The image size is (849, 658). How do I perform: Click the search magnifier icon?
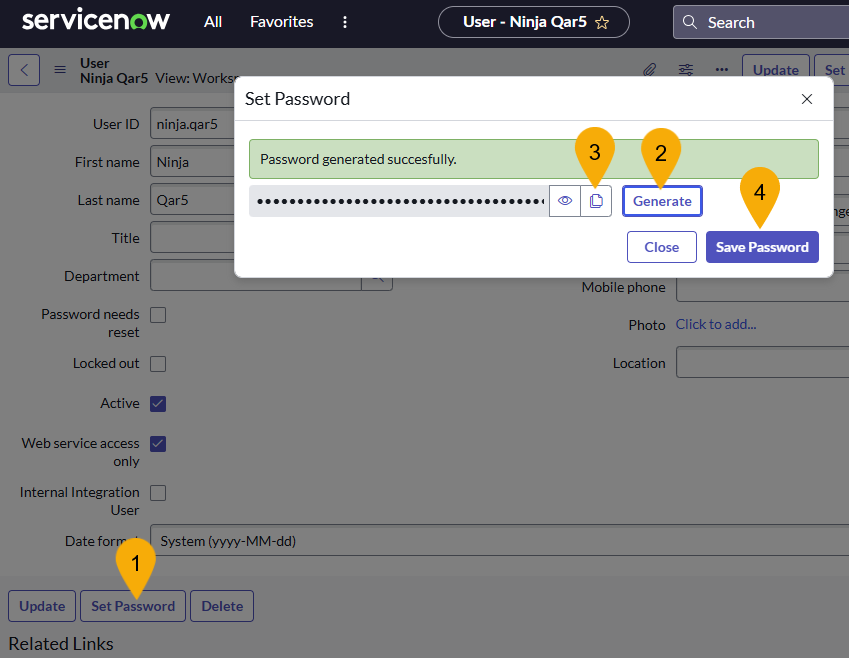coord(688,21)
